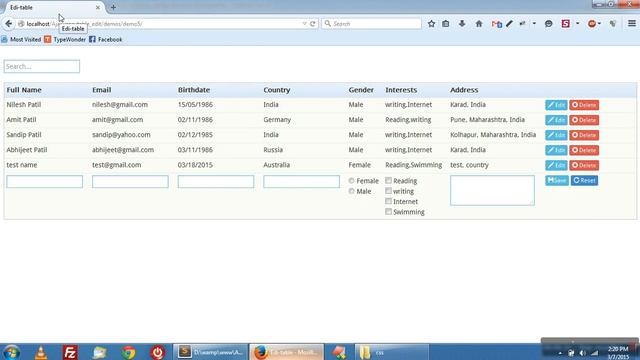This screenshot has height=360, width=640.
Task: Open the Facebook bookmark
Action: tap(106, 40)
